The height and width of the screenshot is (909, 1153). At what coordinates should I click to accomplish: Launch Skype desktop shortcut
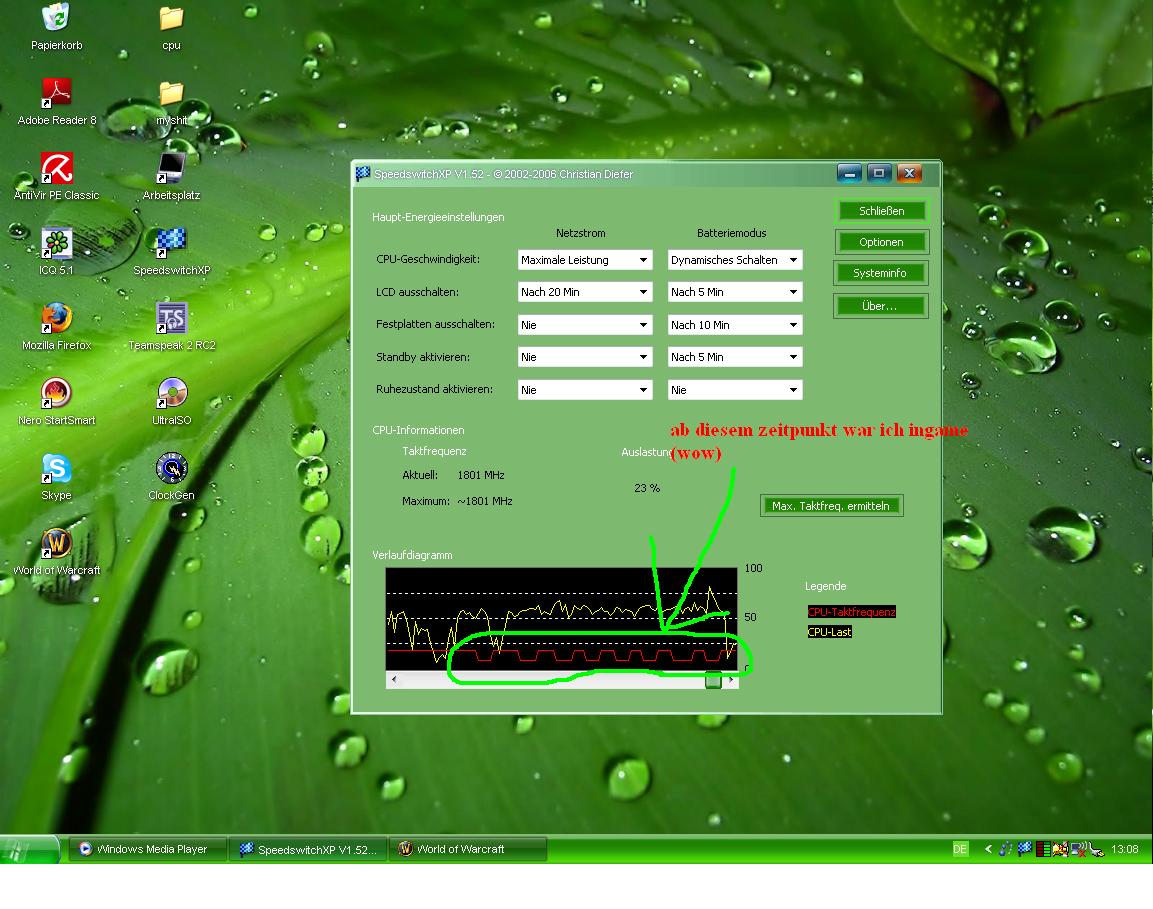click(57, 477)
